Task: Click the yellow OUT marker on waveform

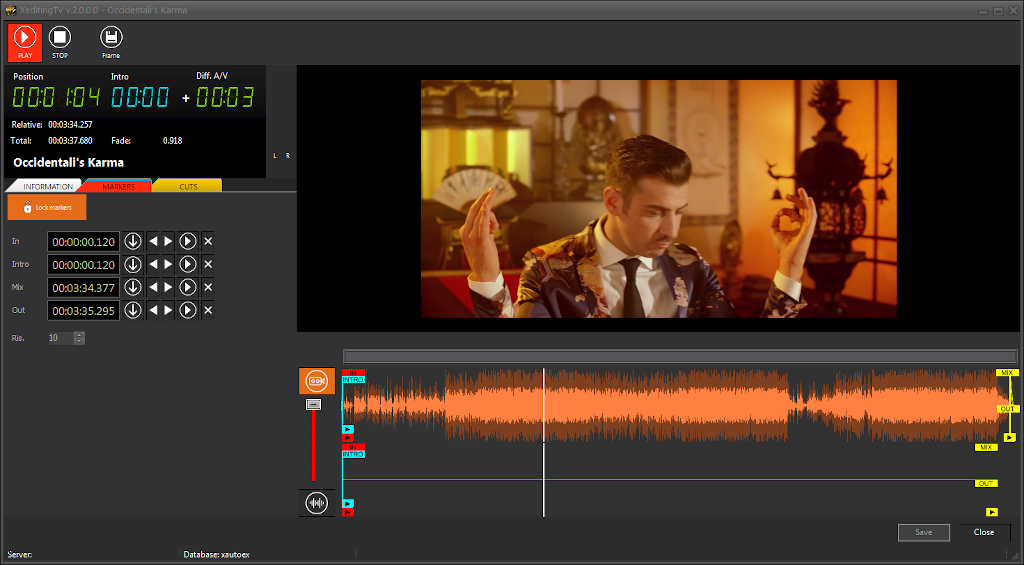Action: pos(1007,409)
